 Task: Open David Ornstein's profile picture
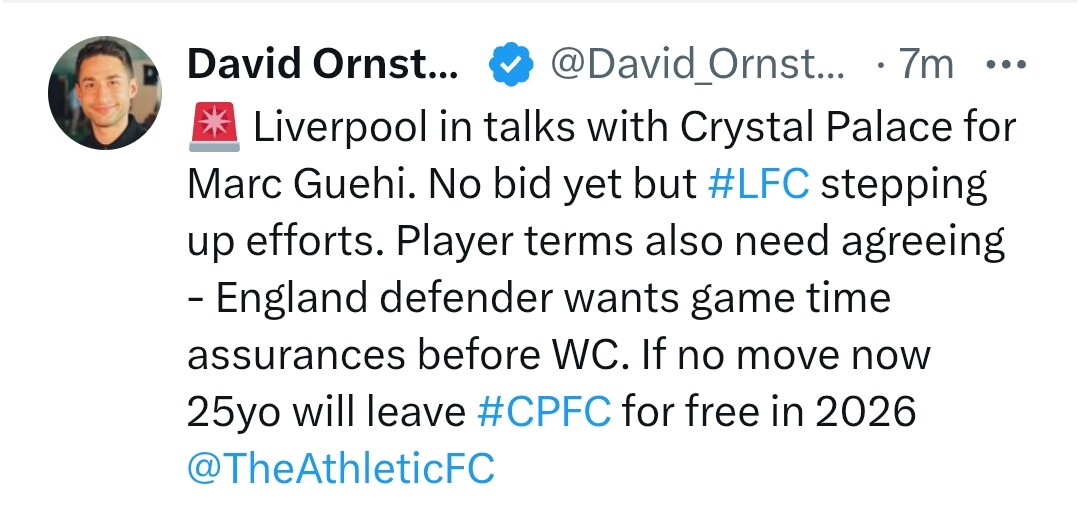coord(104,93)
